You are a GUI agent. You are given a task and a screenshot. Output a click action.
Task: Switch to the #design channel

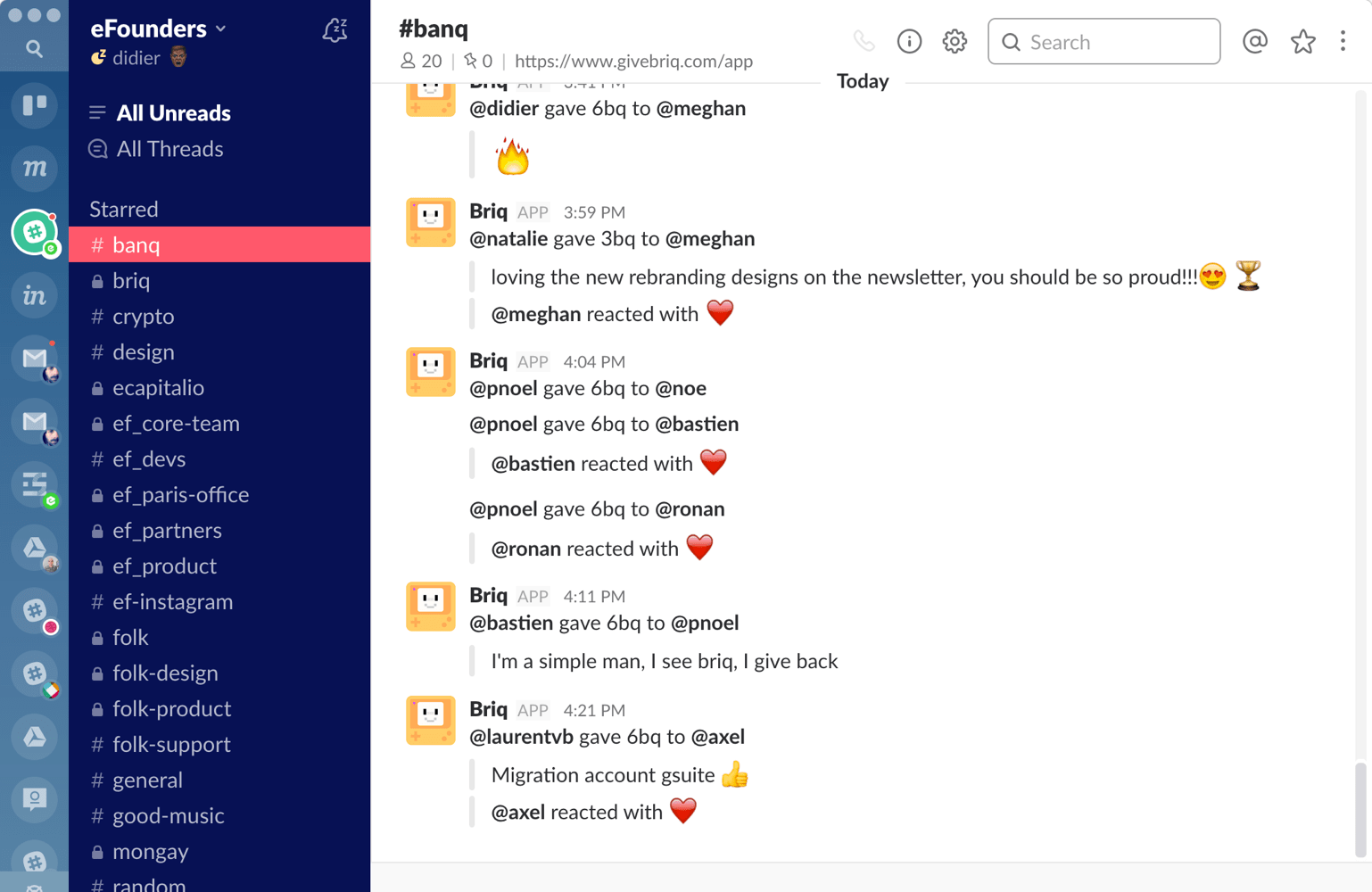219,351
